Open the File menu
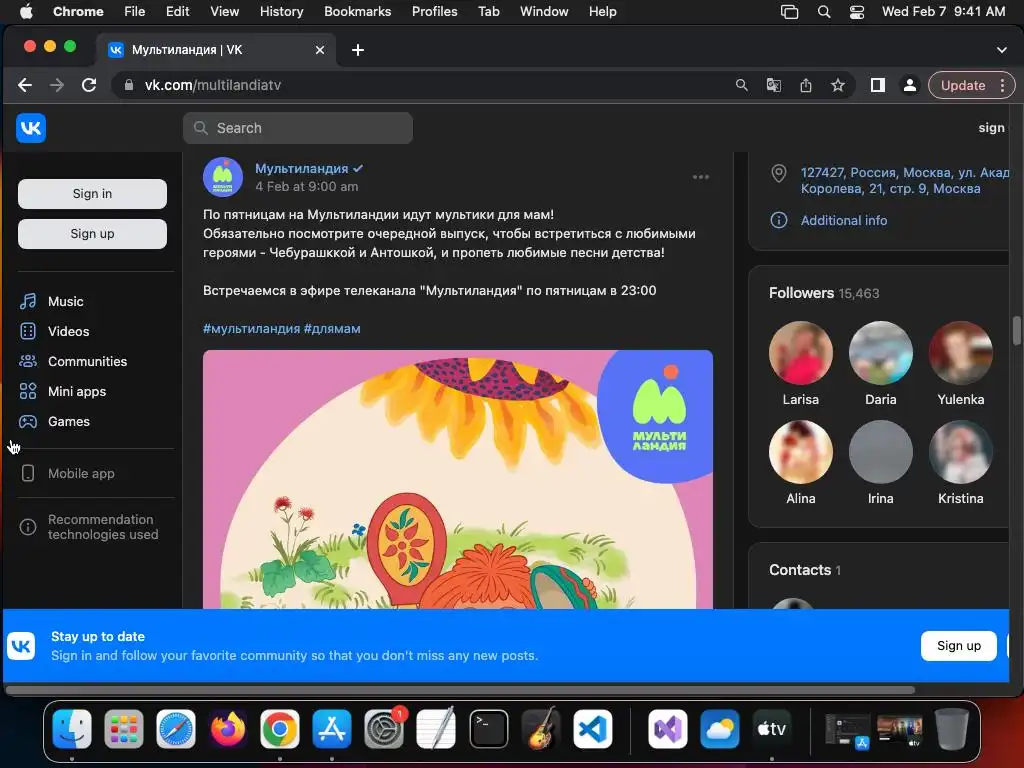 [135, 12]
